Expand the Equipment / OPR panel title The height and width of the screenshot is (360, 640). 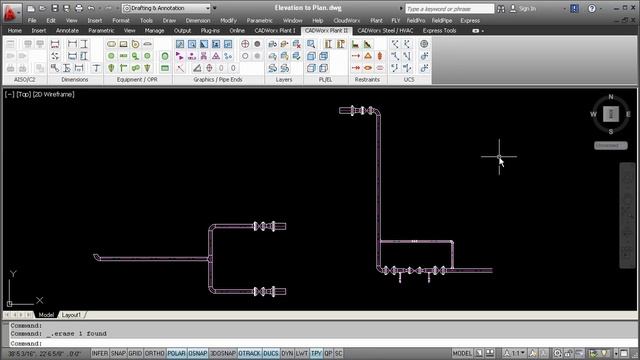(x=137, y=80)
